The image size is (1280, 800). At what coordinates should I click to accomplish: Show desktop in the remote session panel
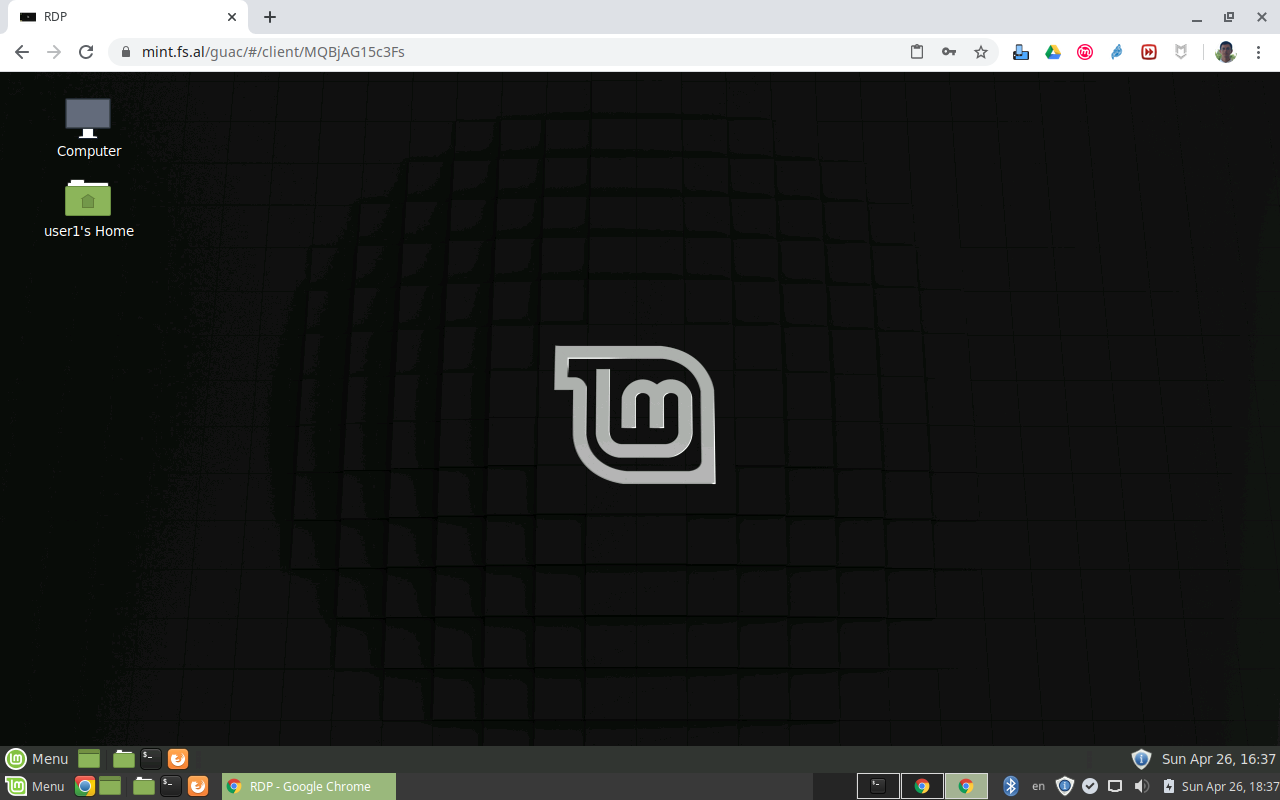point(89,759)
